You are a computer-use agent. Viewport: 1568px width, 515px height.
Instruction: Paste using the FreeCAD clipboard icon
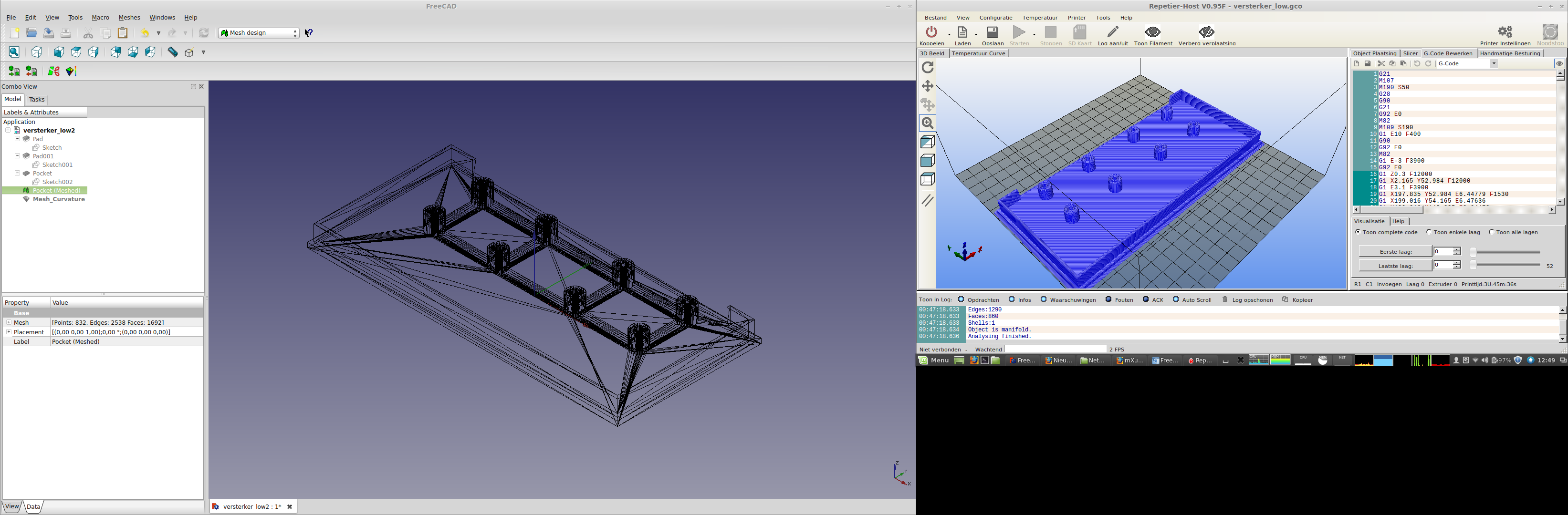click(x=123, y=33)
